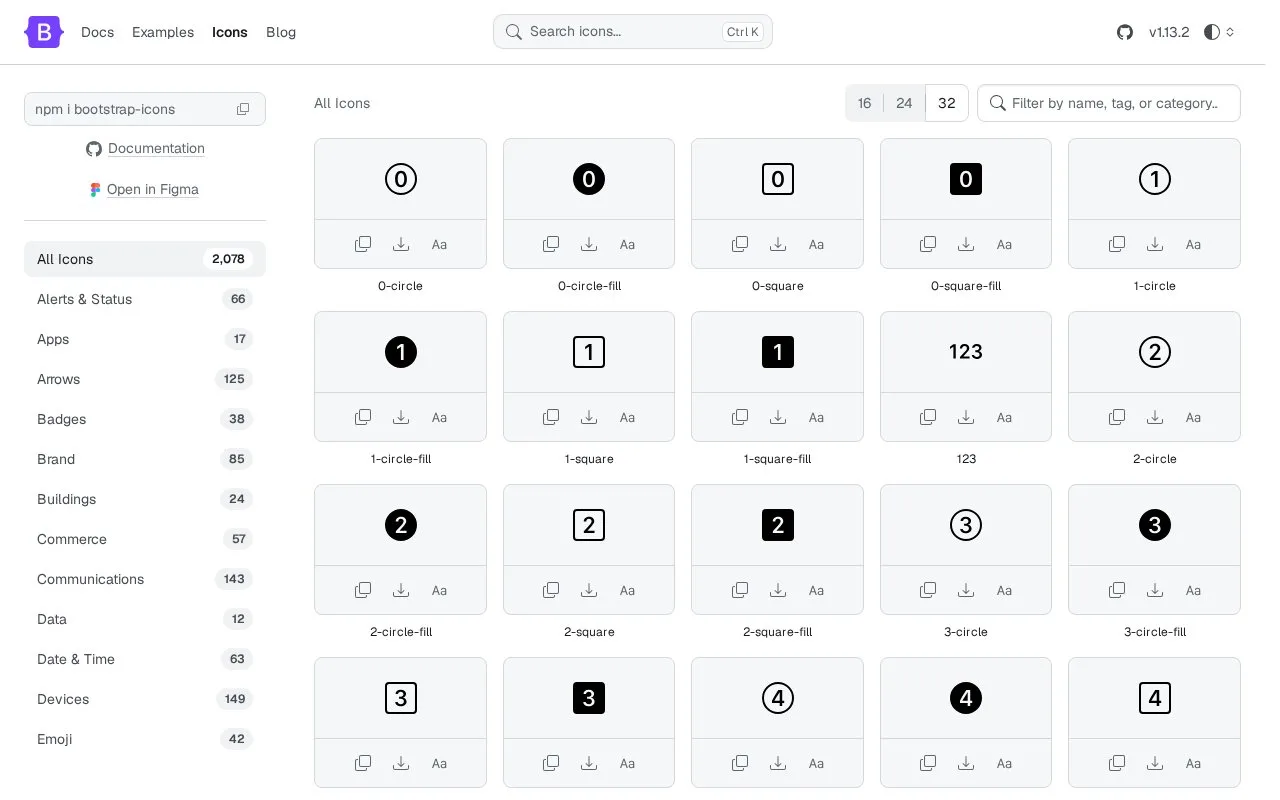Viewport: 1280px width, 800px height.
Task: Copy the npm i bootstrap-icons command
Action: click(243, 109)
